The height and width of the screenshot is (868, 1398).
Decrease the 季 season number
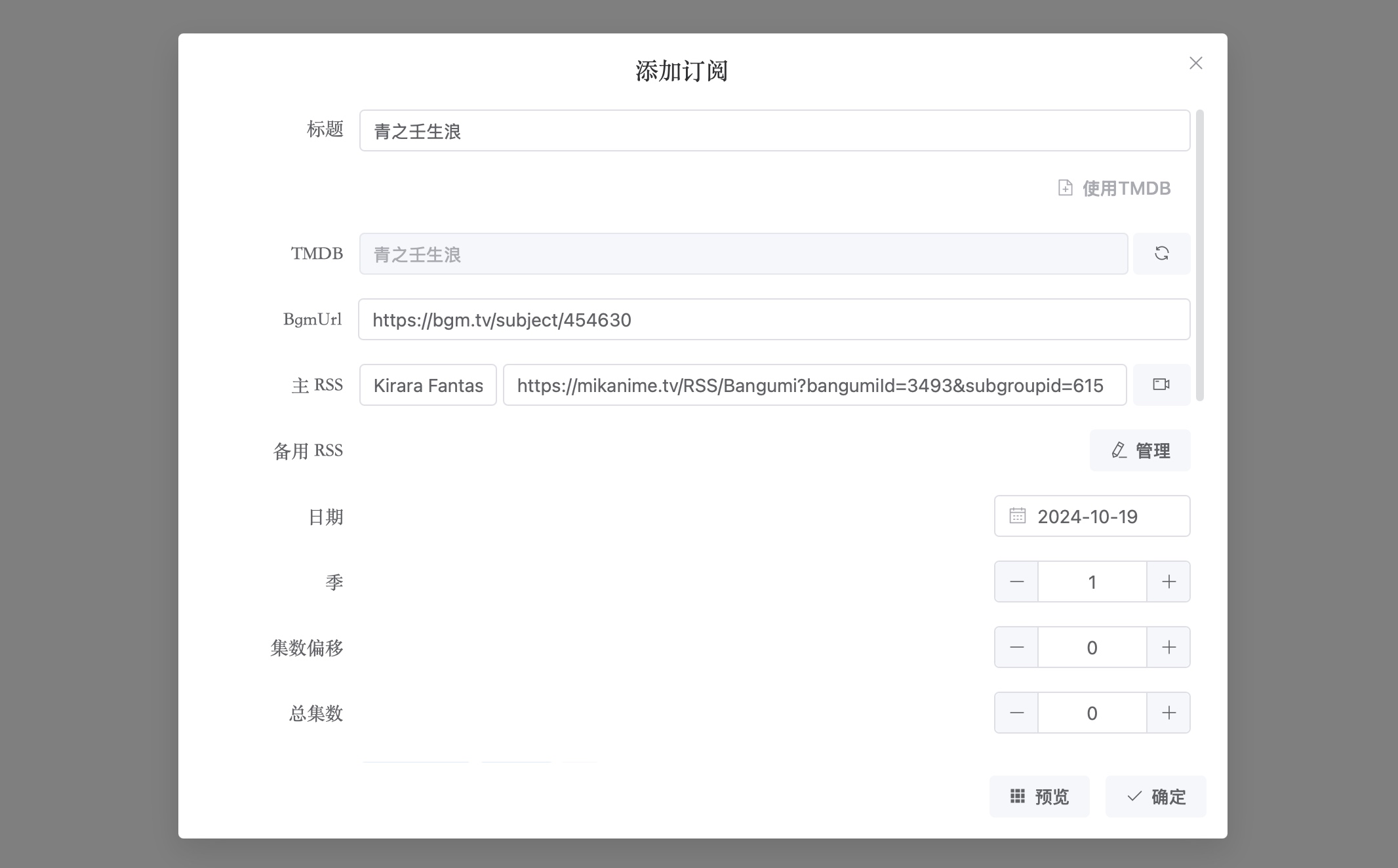click(x=1016, y=582)
